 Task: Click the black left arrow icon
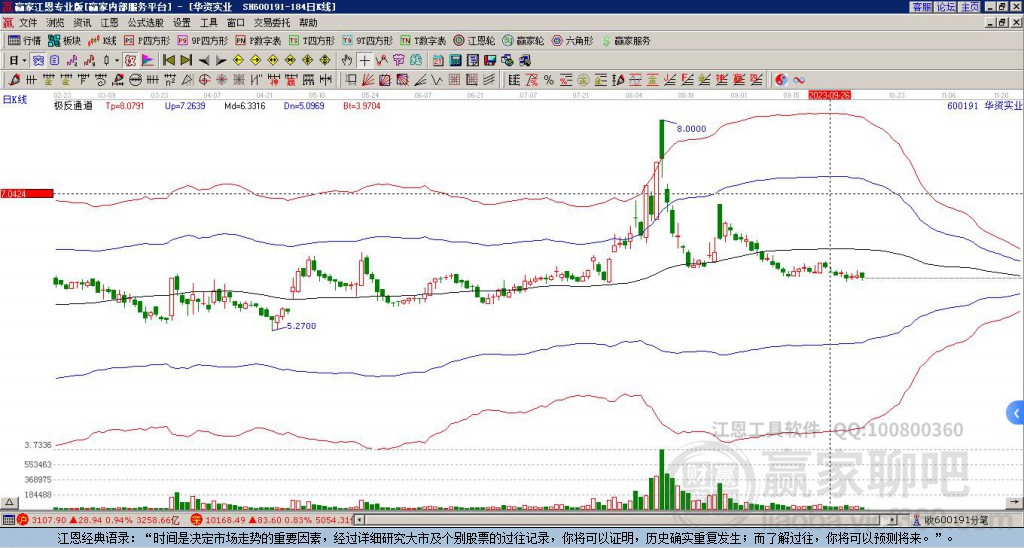204,61
